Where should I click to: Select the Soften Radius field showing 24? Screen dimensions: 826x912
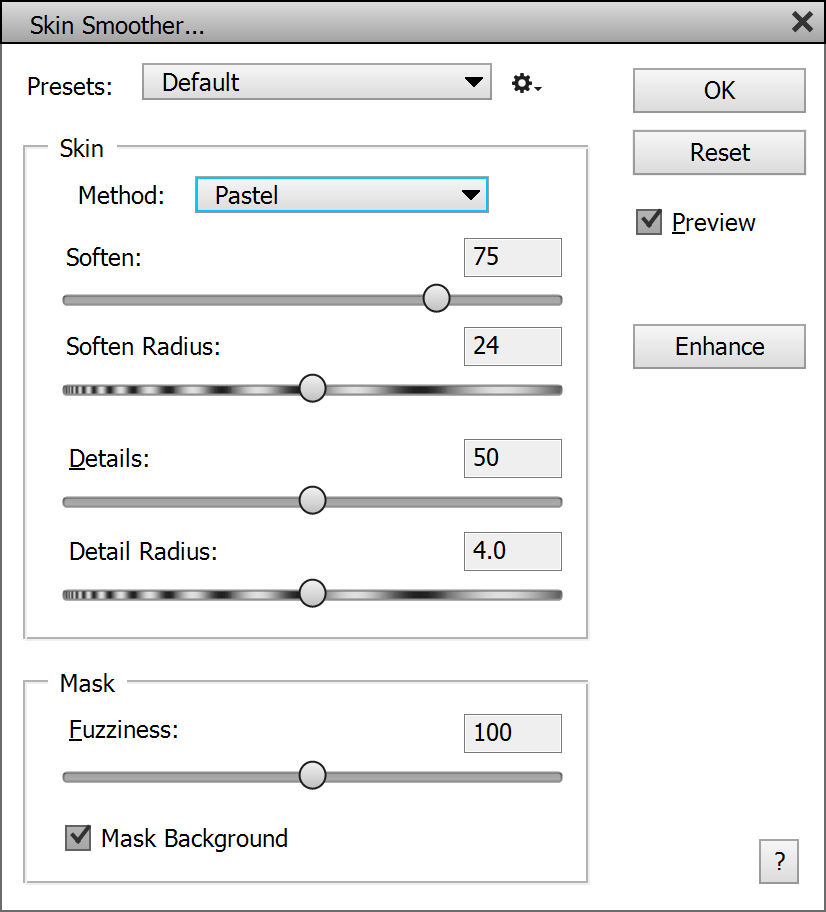(512, 346)
